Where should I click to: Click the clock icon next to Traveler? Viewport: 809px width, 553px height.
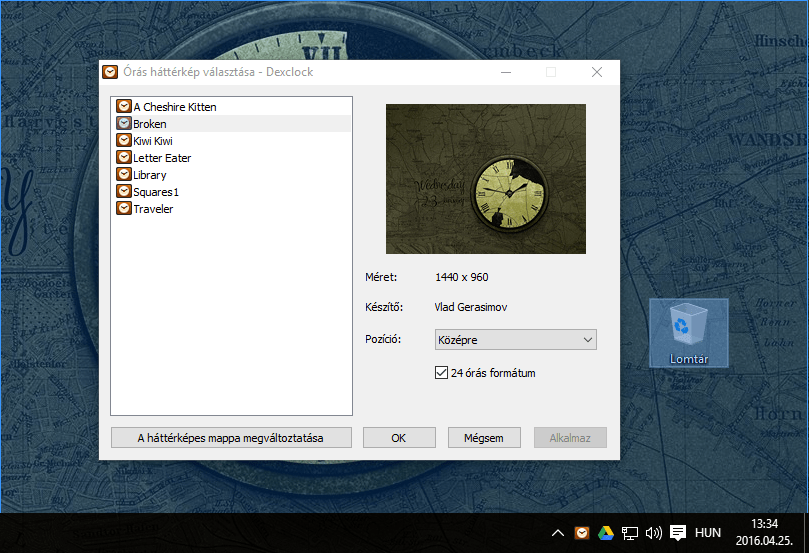pyautogui.click(x=124, y=208)
